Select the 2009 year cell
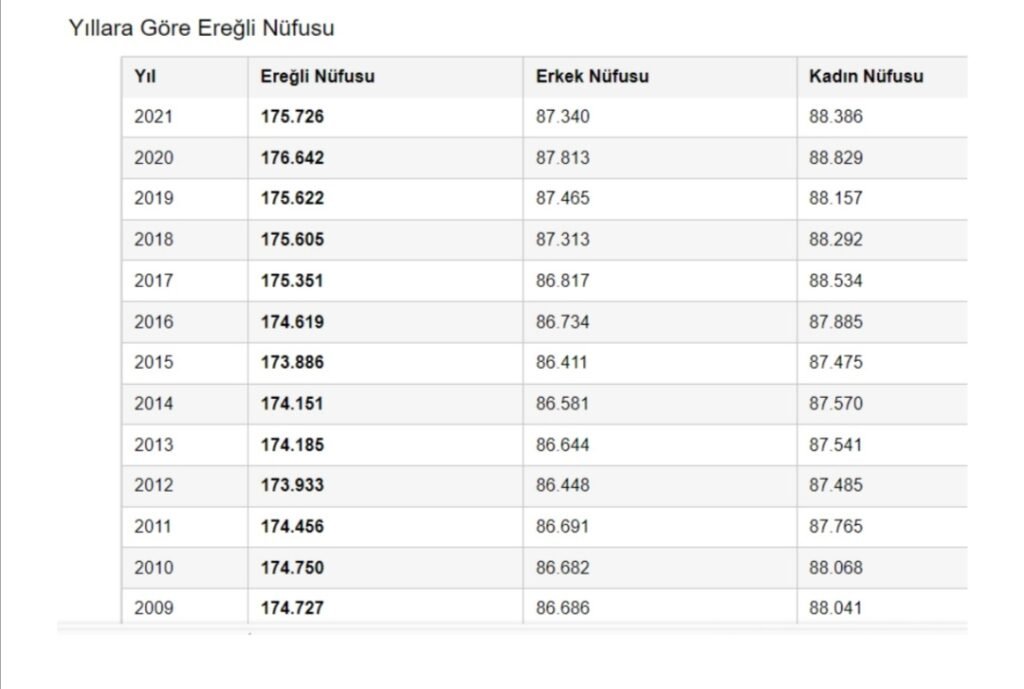This screenshot has height=689, width=1024. click(153, 608)
